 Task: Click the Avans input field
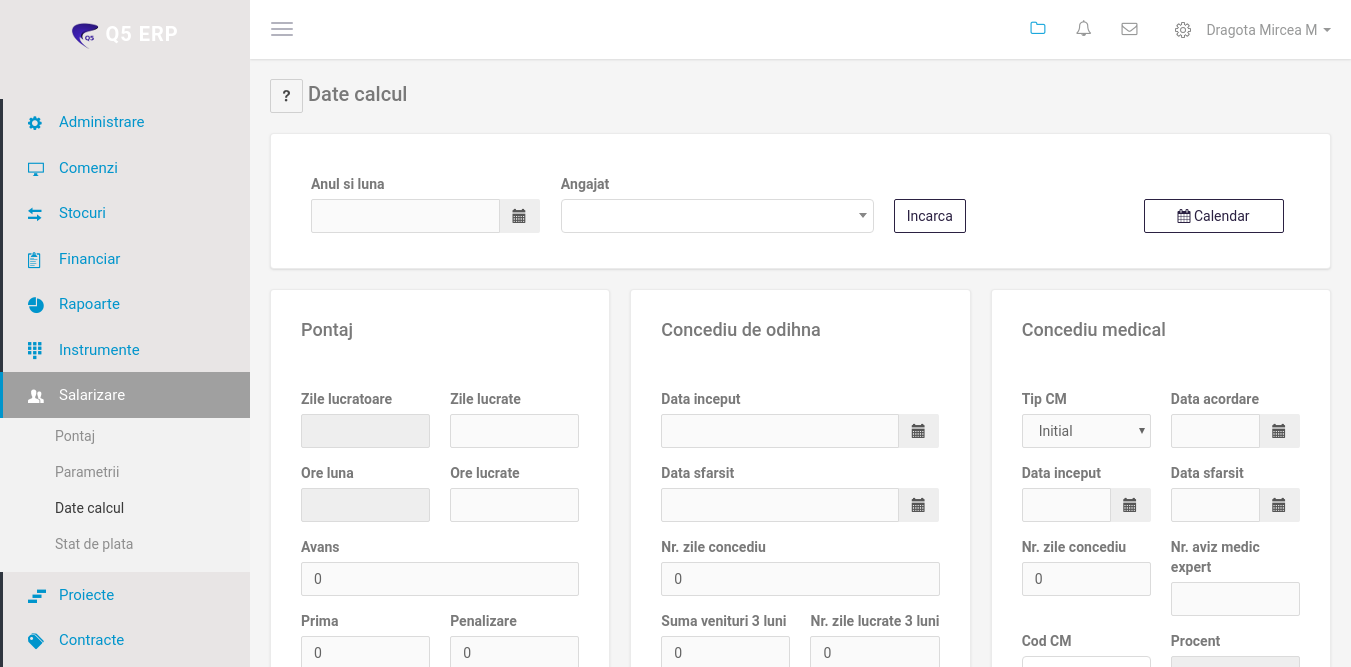(x=439, y=579)
